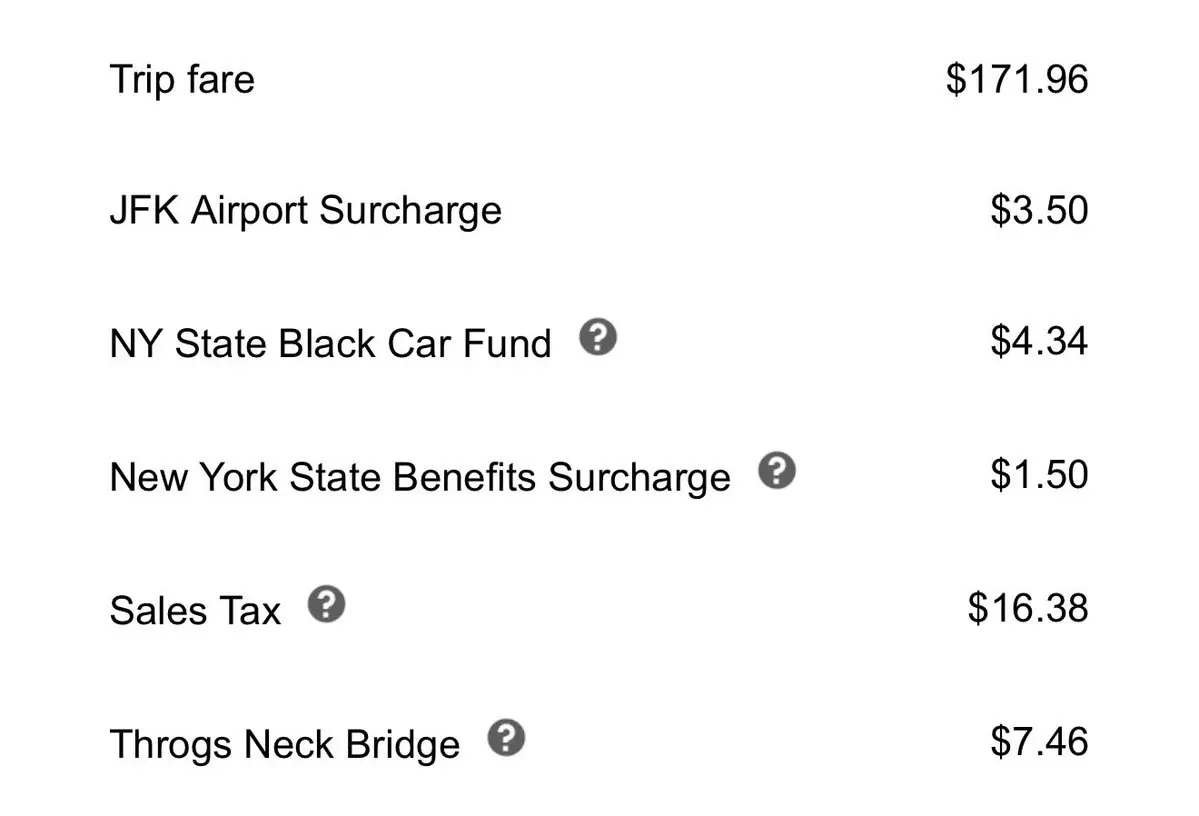This screenshot has height=816, width=1199.
Task: Select New York State Benefits Surcharge text
Action: (420, 477)
